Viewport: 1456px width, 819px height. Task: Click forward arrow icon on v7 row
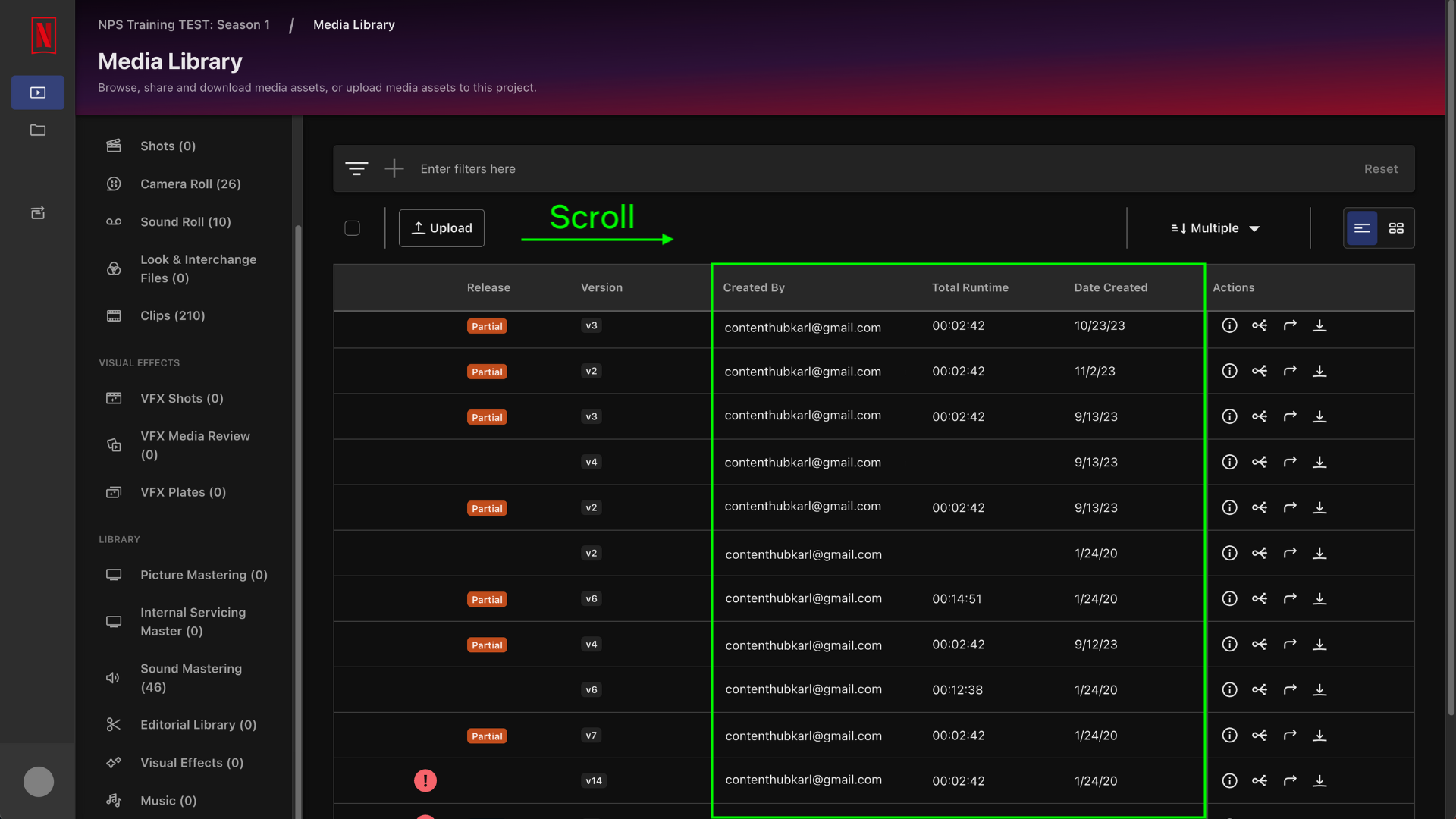(x=1290, y=735)
